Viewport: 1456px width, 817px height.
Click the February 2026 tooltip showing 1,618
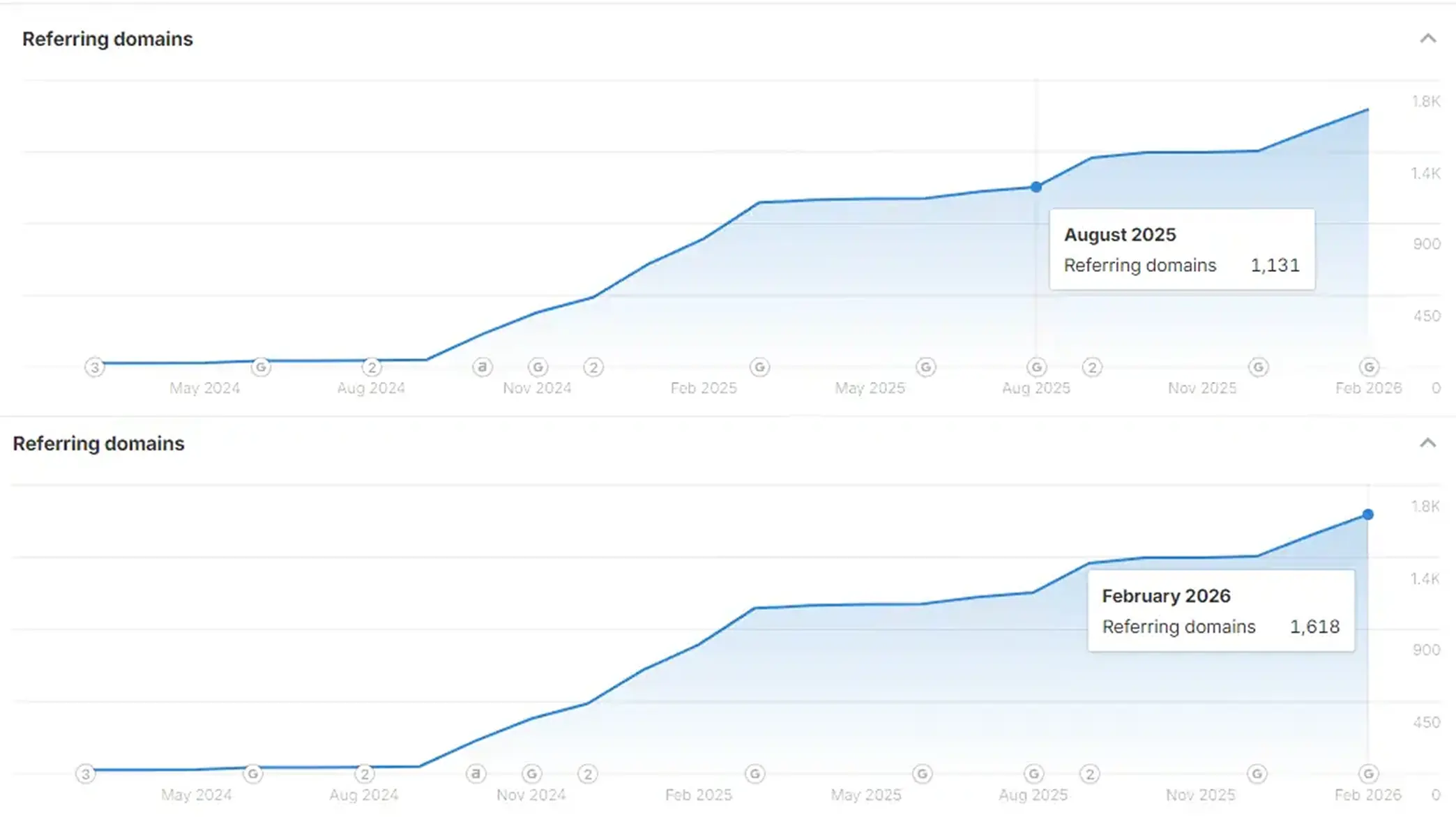[x=1221, y=611]
